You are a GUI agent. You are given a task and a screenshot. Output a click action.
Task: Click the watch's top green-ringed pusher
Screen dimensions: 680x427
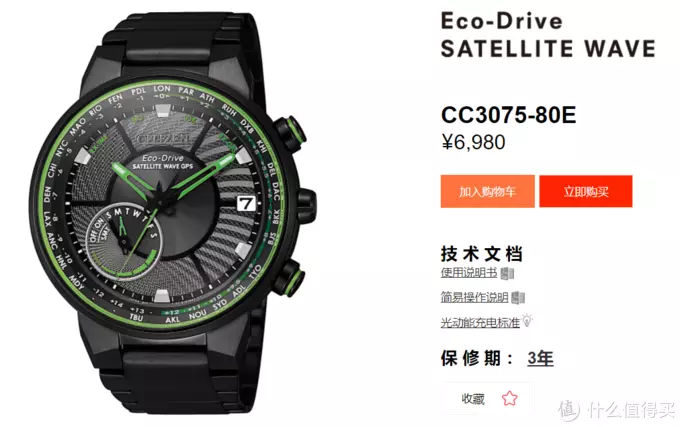tap(291, 131)
